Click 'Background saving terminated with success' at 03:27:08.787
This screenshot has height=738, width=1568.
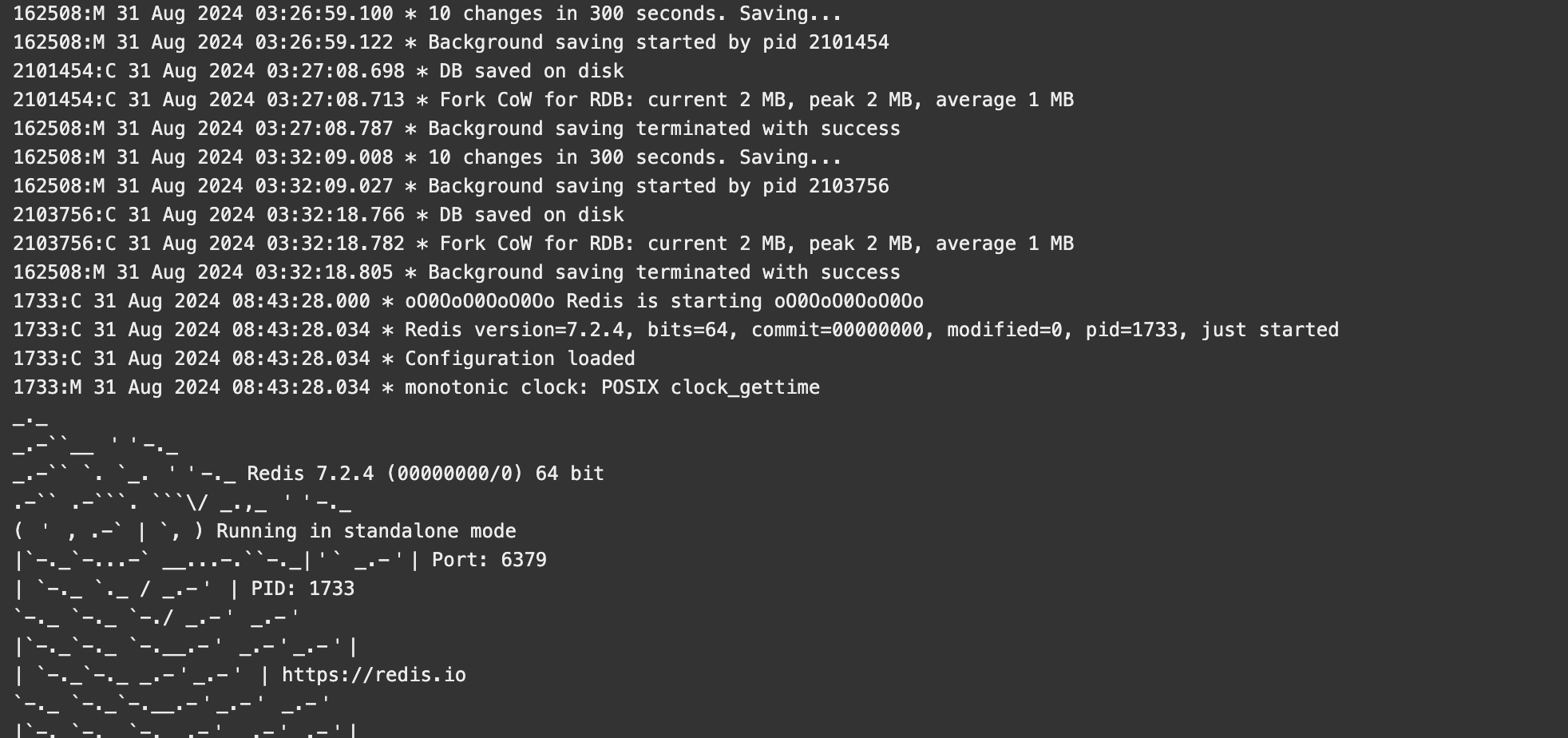click(664, 129)
